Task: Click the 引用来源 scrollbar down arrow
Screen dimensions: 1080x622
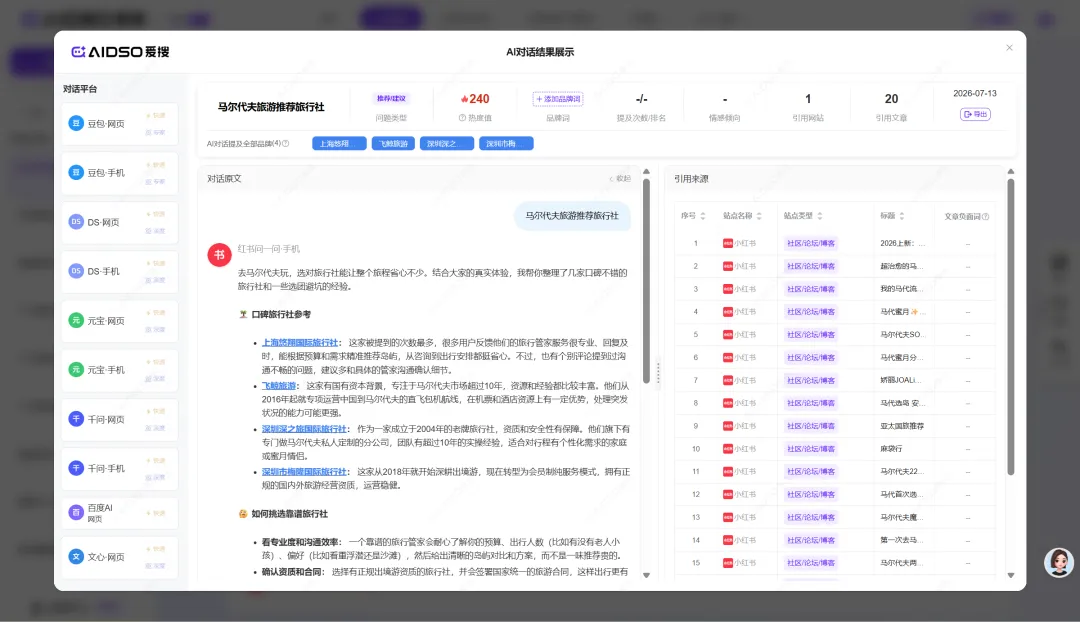Action: pyautogui.click(x=1010, y=575)
